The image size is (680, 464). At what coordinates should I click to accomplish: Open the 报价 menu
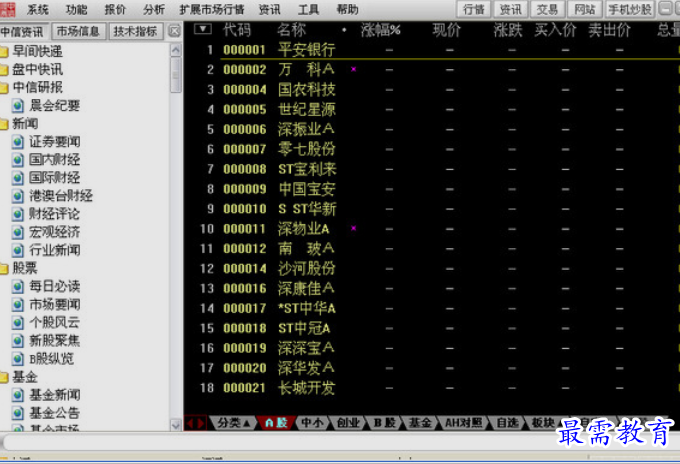(x=115, y=10)
